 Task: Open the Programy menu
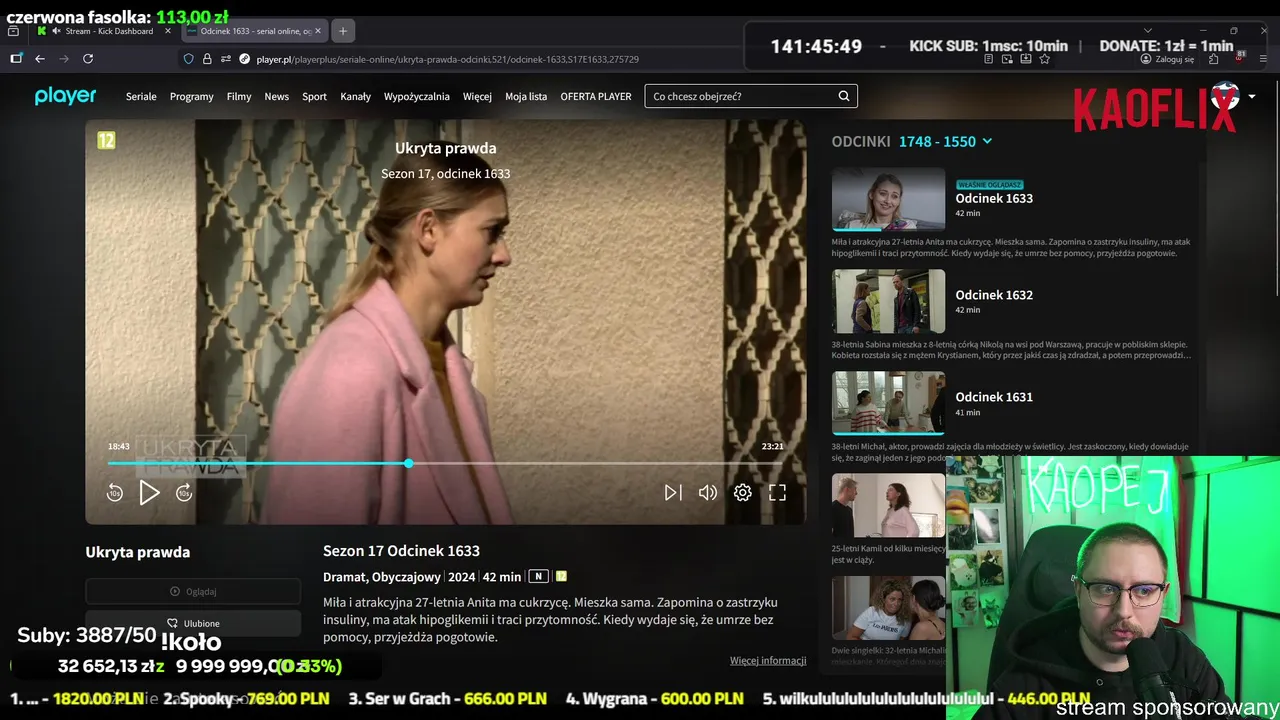[192, 97]
